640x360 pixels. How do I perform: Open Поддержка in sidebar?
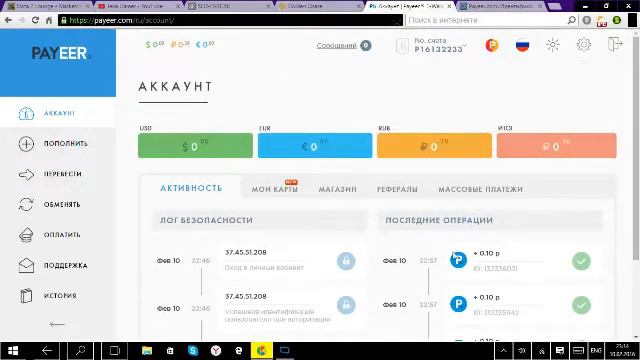66,265
